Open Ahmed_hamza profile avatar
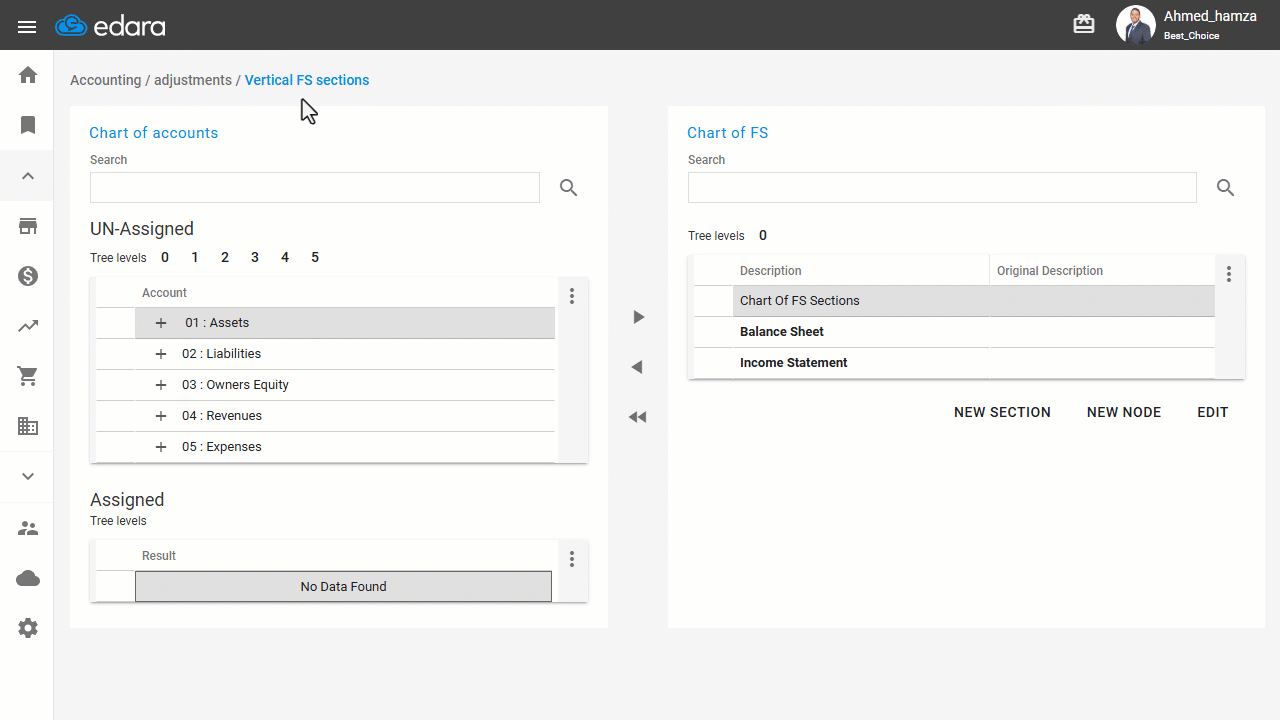The height and width of the screenshot is (720, 1280). (1135, 25)
